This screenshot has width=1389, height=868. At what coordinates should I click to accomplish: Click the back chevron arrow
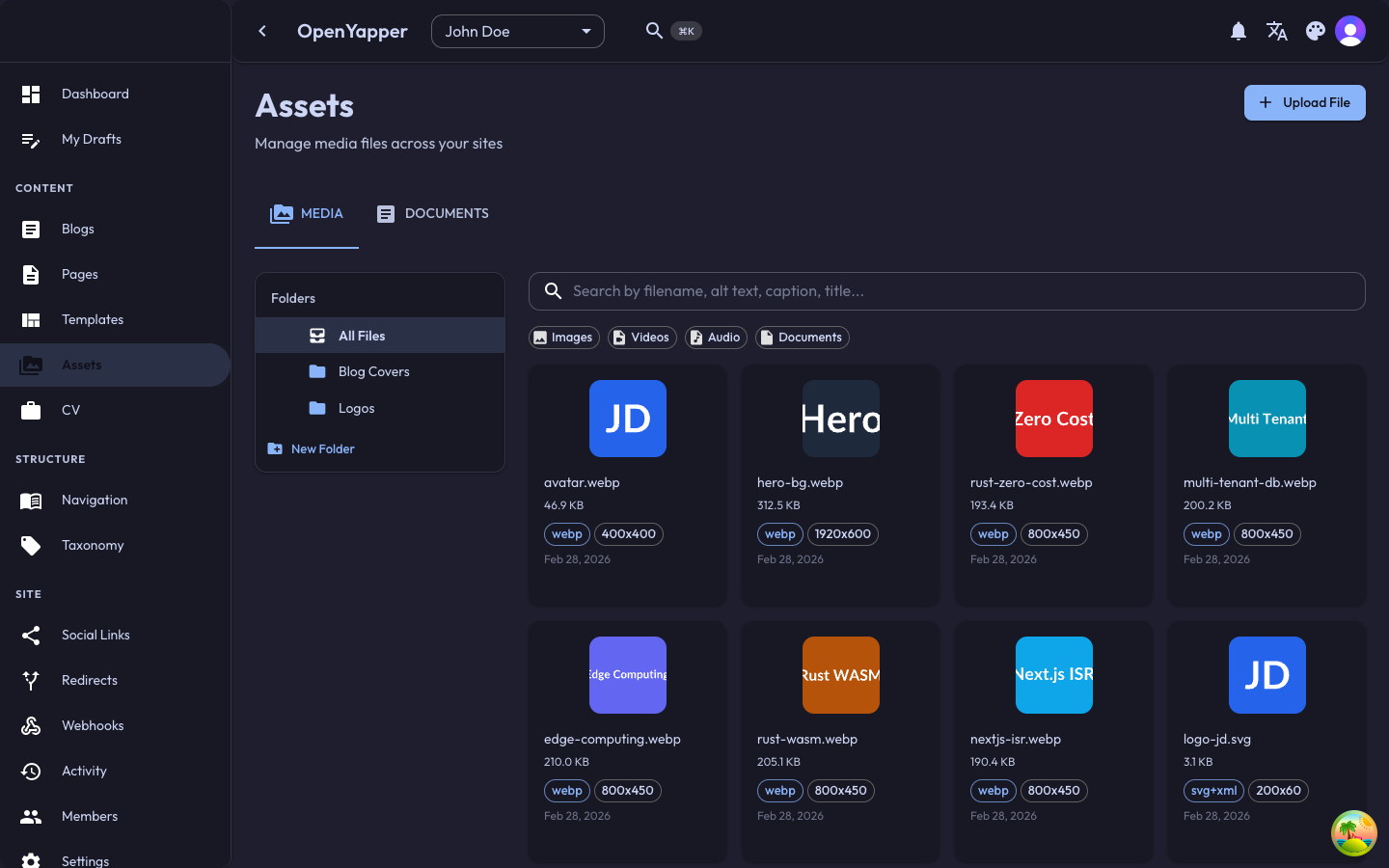[x=262, y=32]
